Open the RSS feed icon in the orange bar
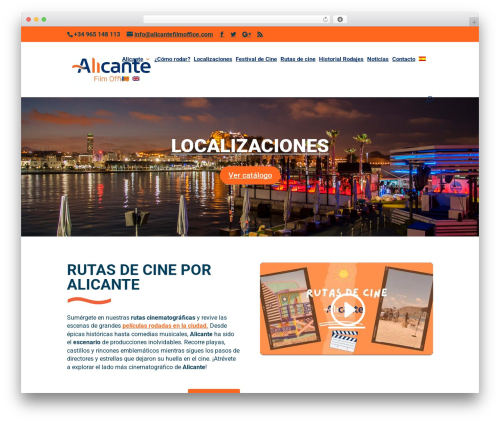The height and width of the screenshot is (423, 500). (260, 34)
